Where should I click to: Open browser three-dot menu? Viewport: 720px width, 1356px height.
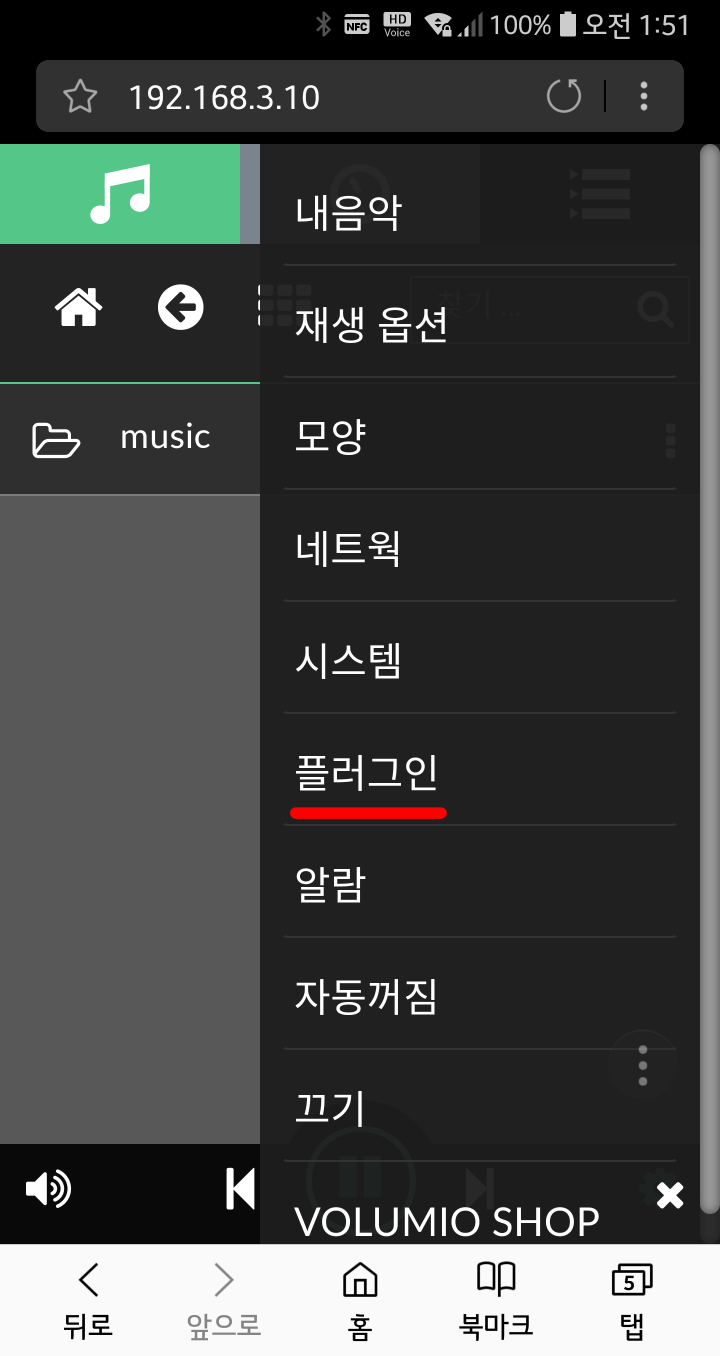pyautogui.click(x=644, y=96)
